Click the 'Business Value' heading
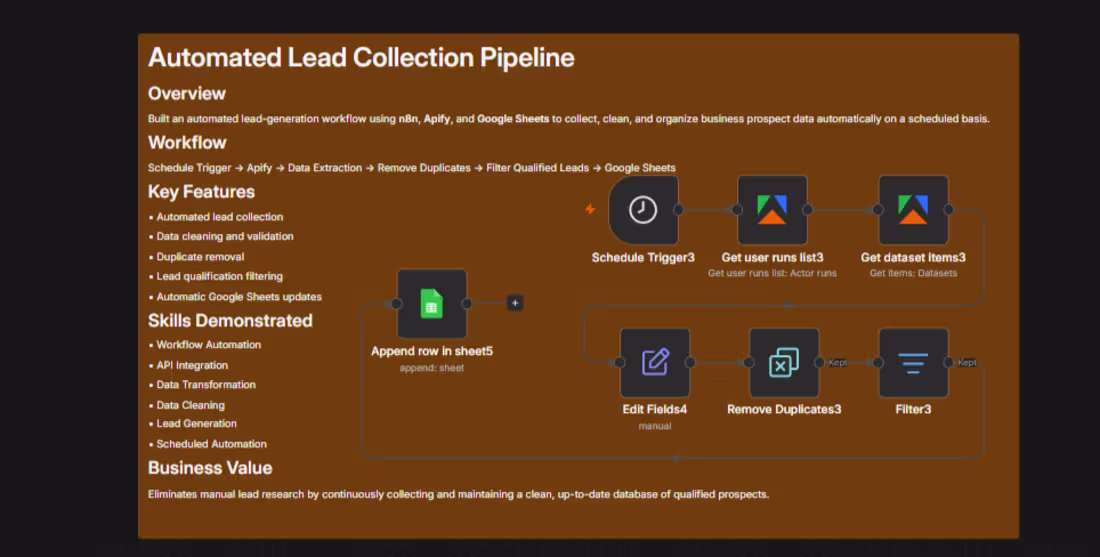This screenshot has width=1100, height=557. pyautogui.click(x=210, y=468)
